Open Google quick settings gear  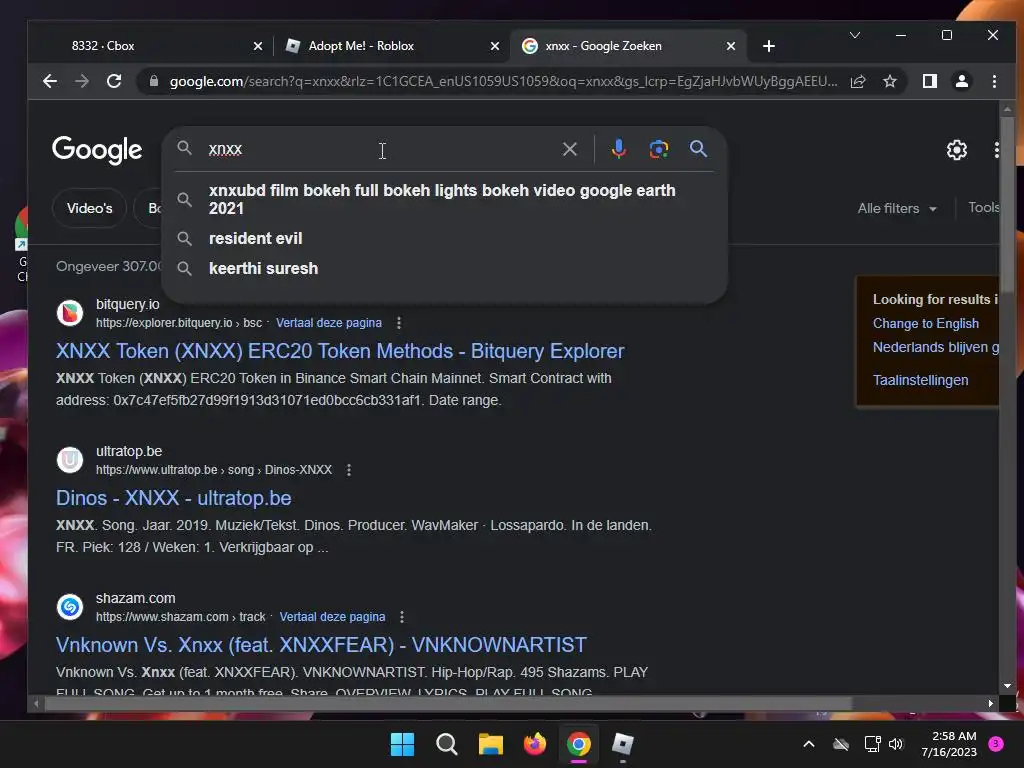957,150
